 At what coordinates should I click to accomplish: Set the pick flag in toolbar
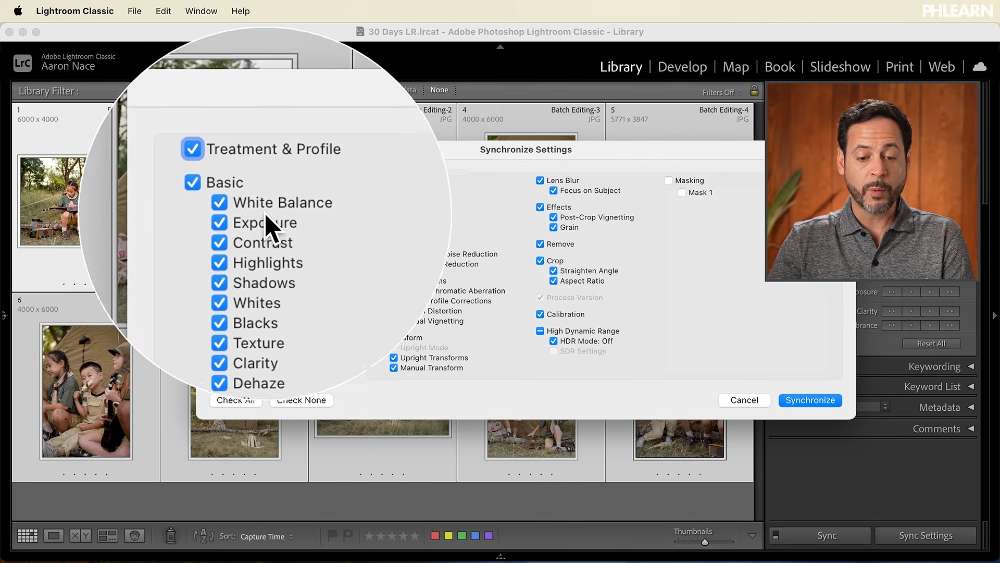point(332,536)
